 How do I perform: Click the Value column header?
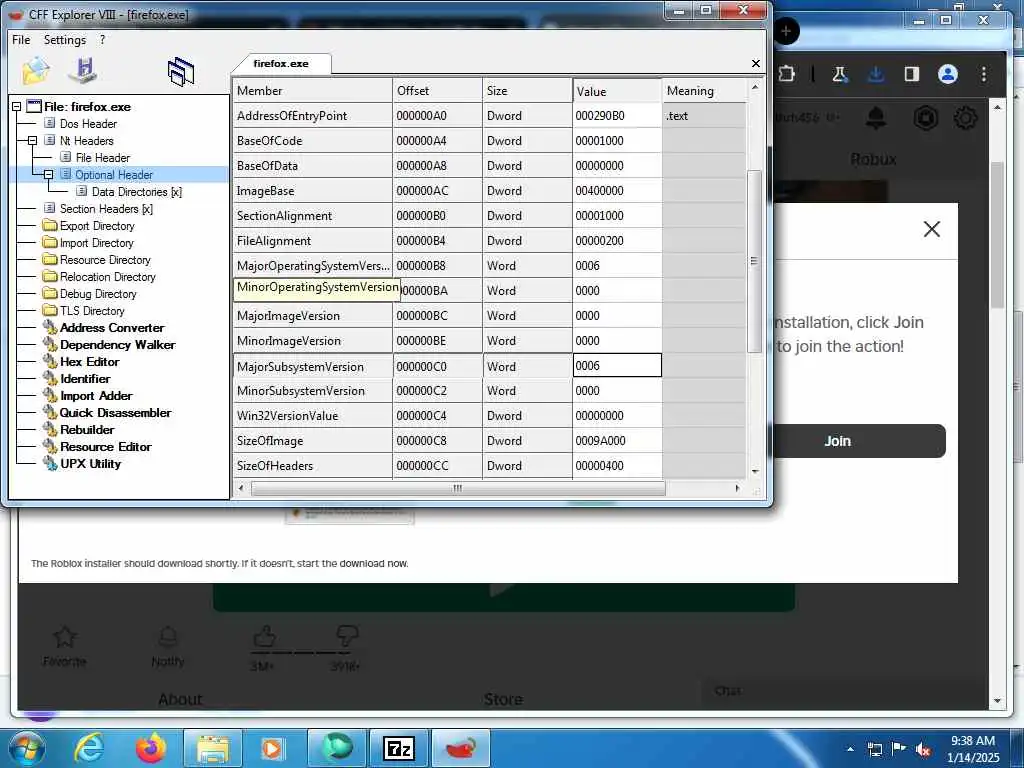pos(617,91)
